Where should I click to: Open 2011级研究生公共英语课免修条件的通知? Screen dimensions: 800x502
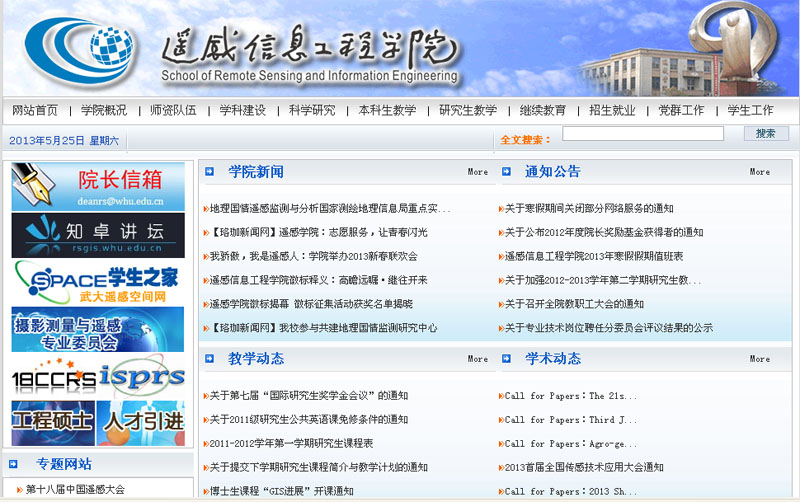point(309,419)
